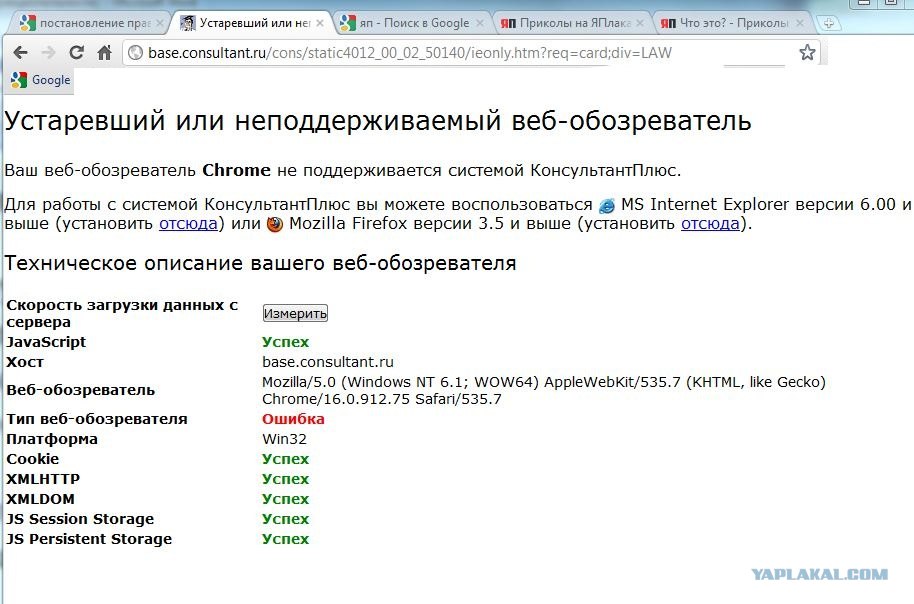This screenshot has width=914, height=604.
Task: Bookmark this page with the star icon
Action: (807, 52)
